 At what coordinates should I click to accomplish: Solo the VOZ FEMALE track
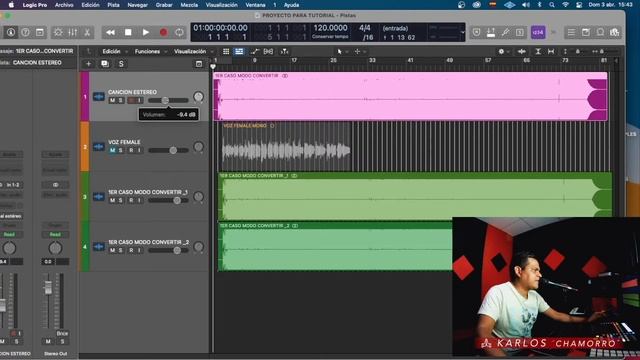pyautogui.click(x=120, y=150)
